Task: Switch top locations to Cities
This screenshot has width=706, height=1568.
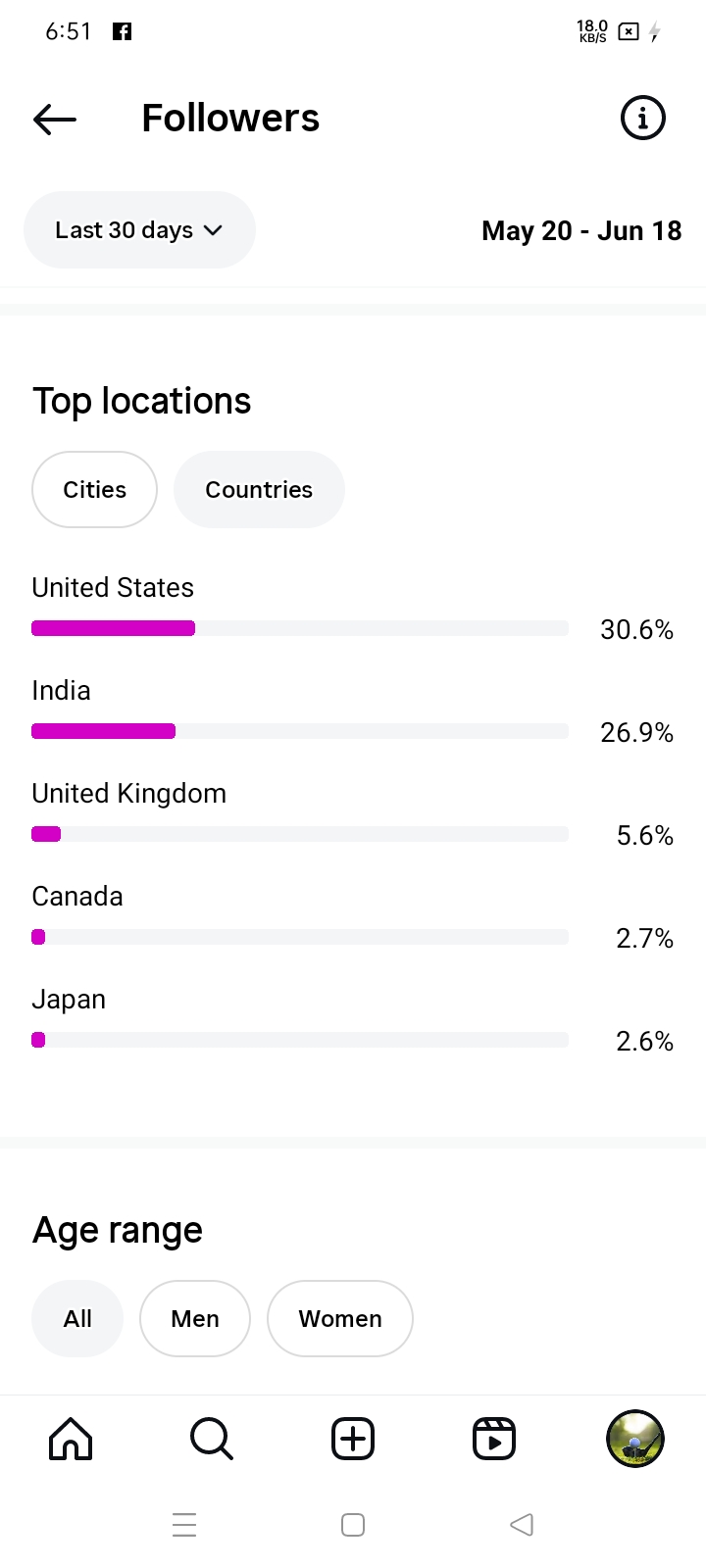Action: pos(95,490)
